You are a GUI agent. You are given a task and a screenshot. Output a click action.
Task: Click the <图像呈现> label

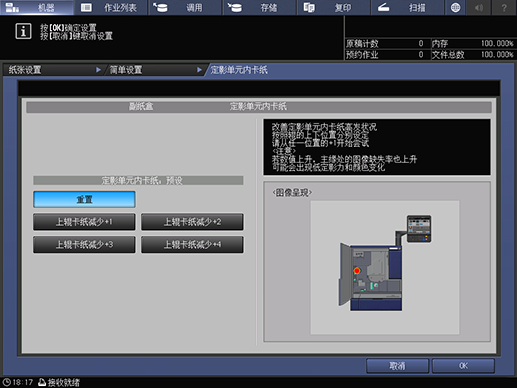click(292, 193)
